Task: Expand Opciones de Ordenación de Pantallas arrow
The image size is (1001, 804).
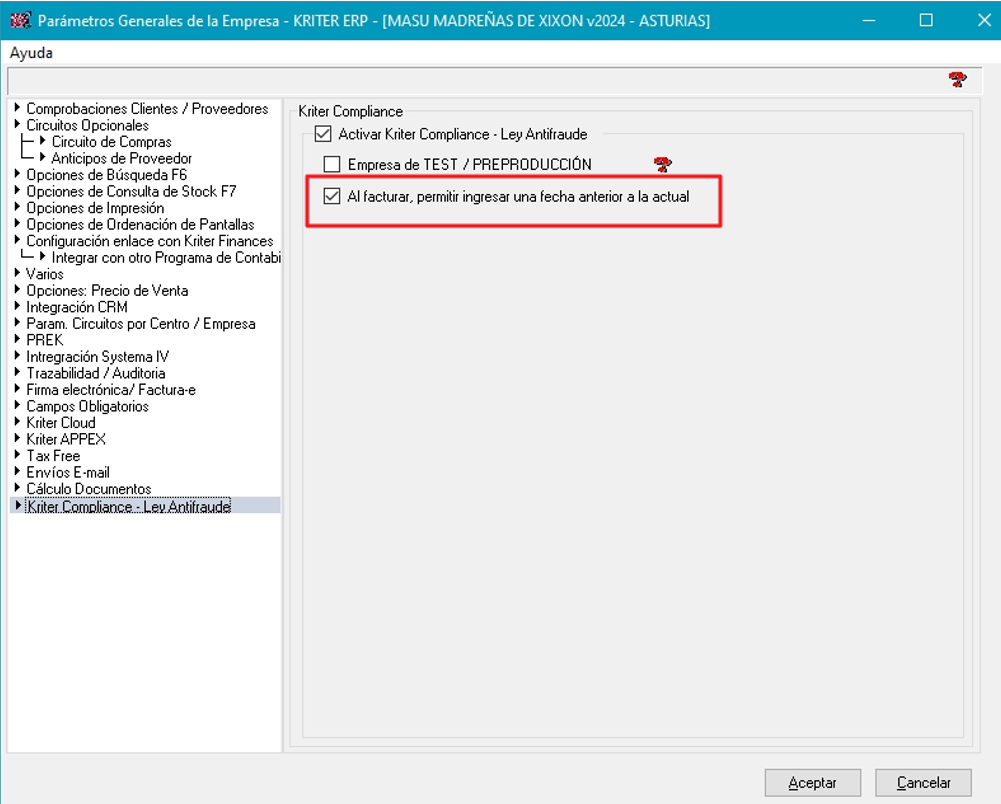Action: click(x=17, y=224)
